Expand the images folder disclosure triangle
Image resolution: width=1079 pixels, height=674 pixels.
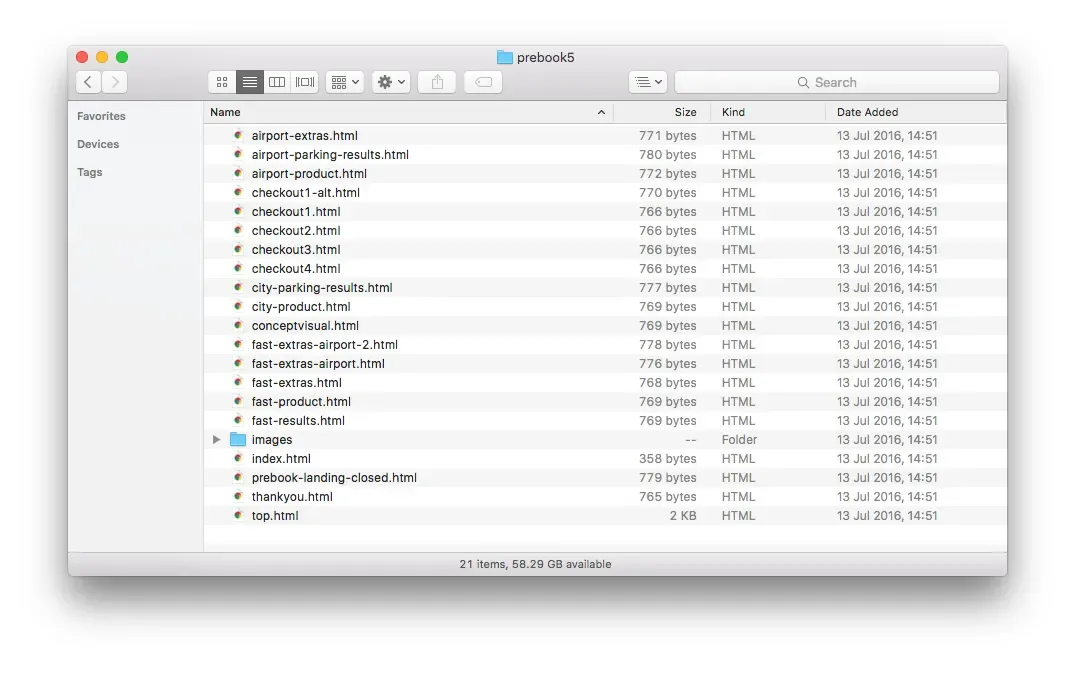216,439
